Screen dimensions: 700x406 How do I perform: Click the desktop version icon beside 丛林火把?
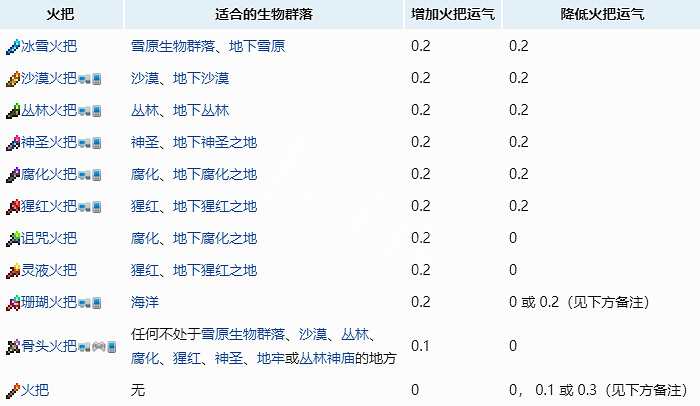point(84,111)
